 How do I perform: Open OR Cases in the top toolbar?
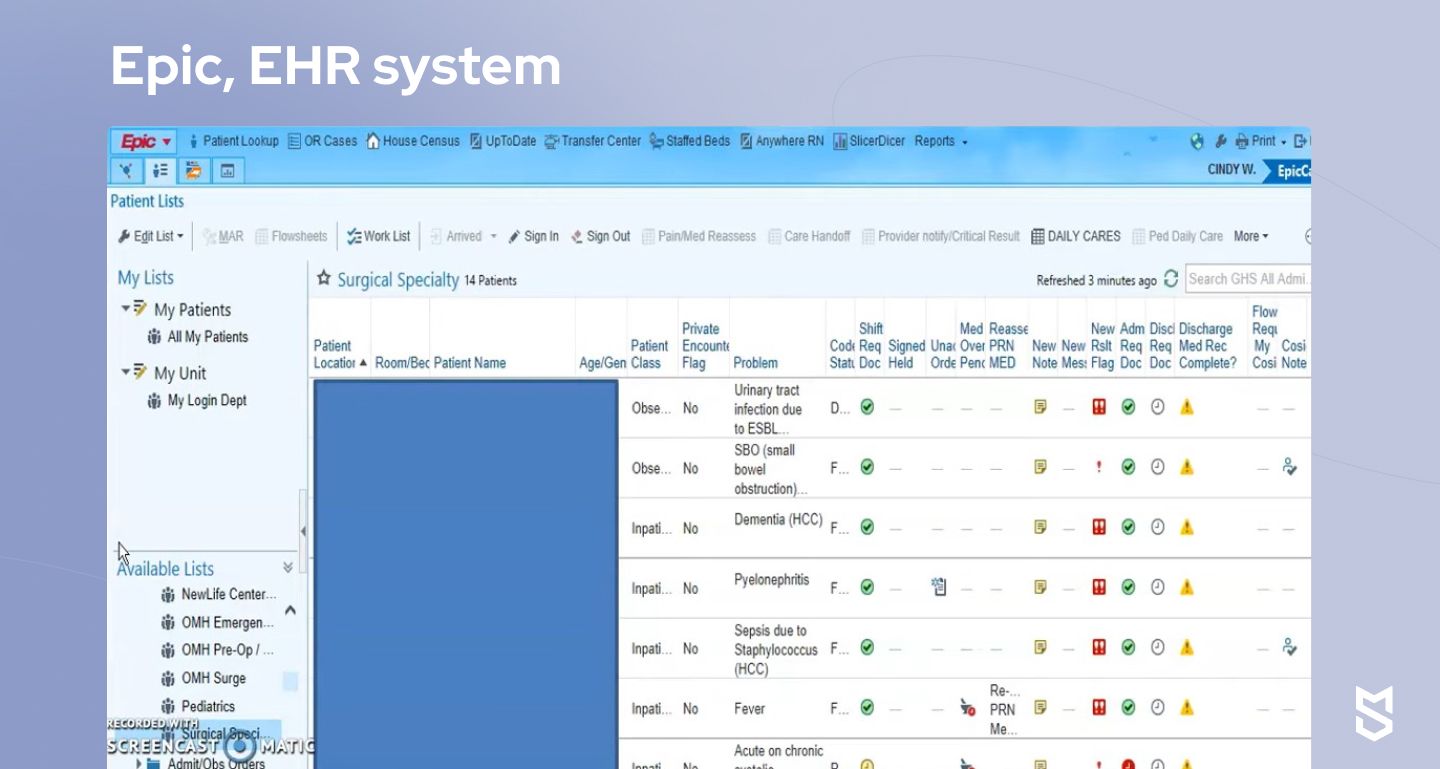[x=323, y=141]
